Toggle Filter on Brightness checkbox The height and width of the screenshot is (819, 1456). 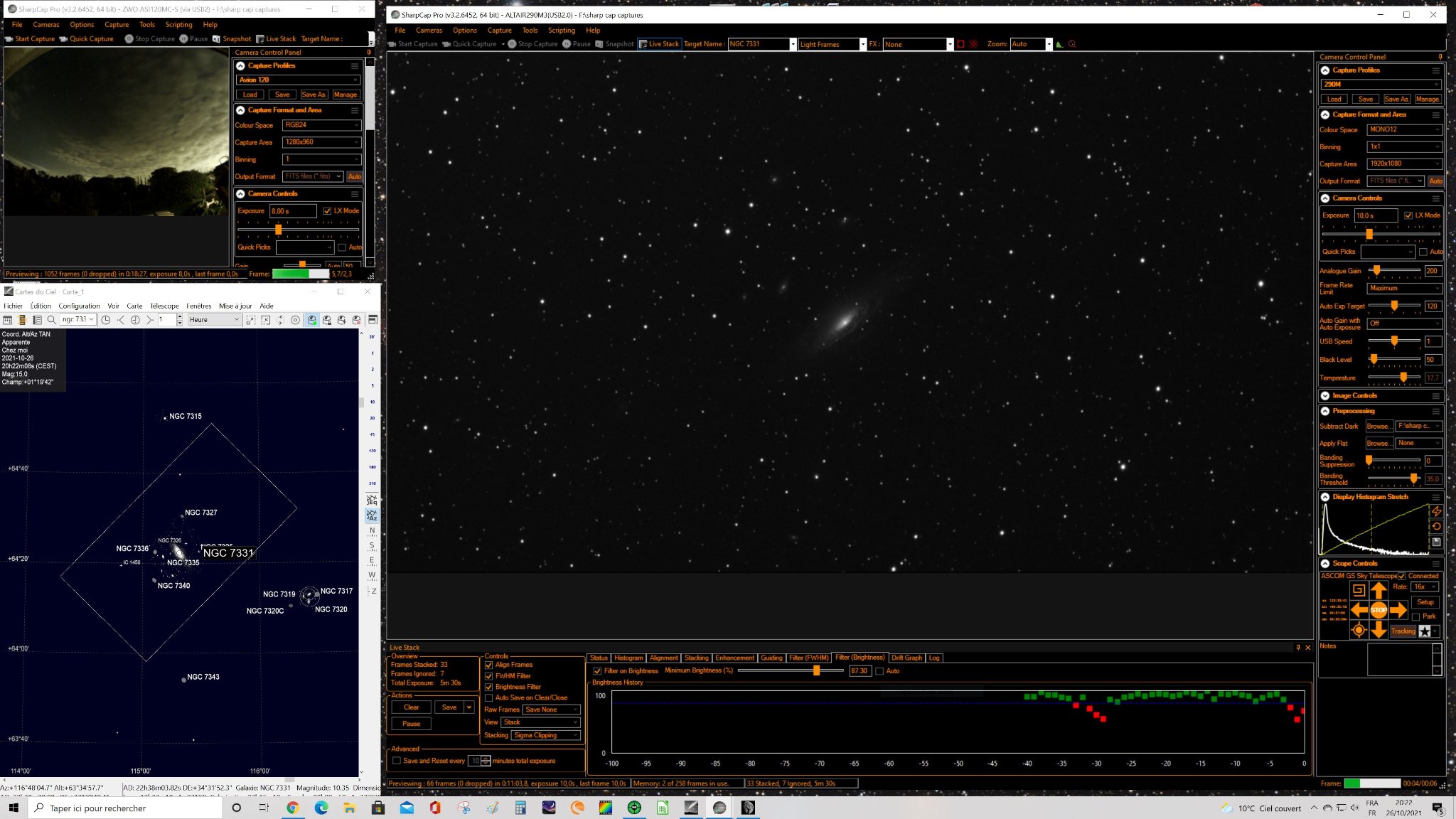coord(597,671)
